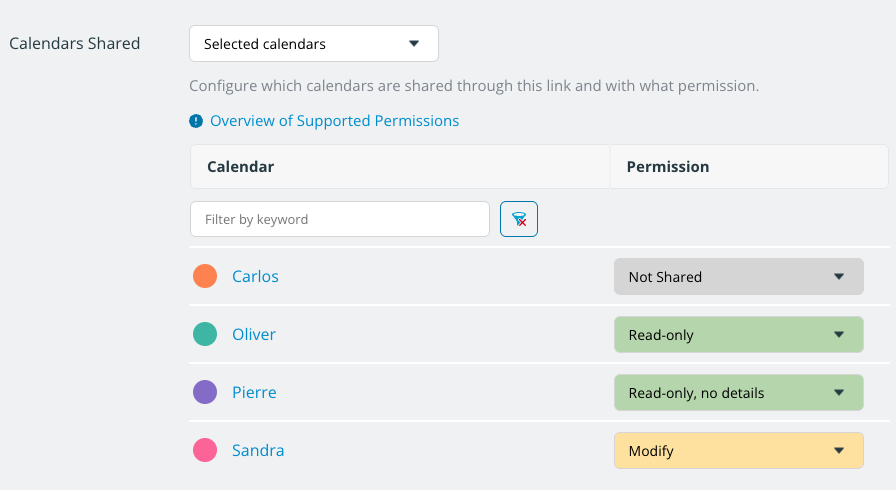Click Pierre's purple calendar color circle

coord(205,392)
